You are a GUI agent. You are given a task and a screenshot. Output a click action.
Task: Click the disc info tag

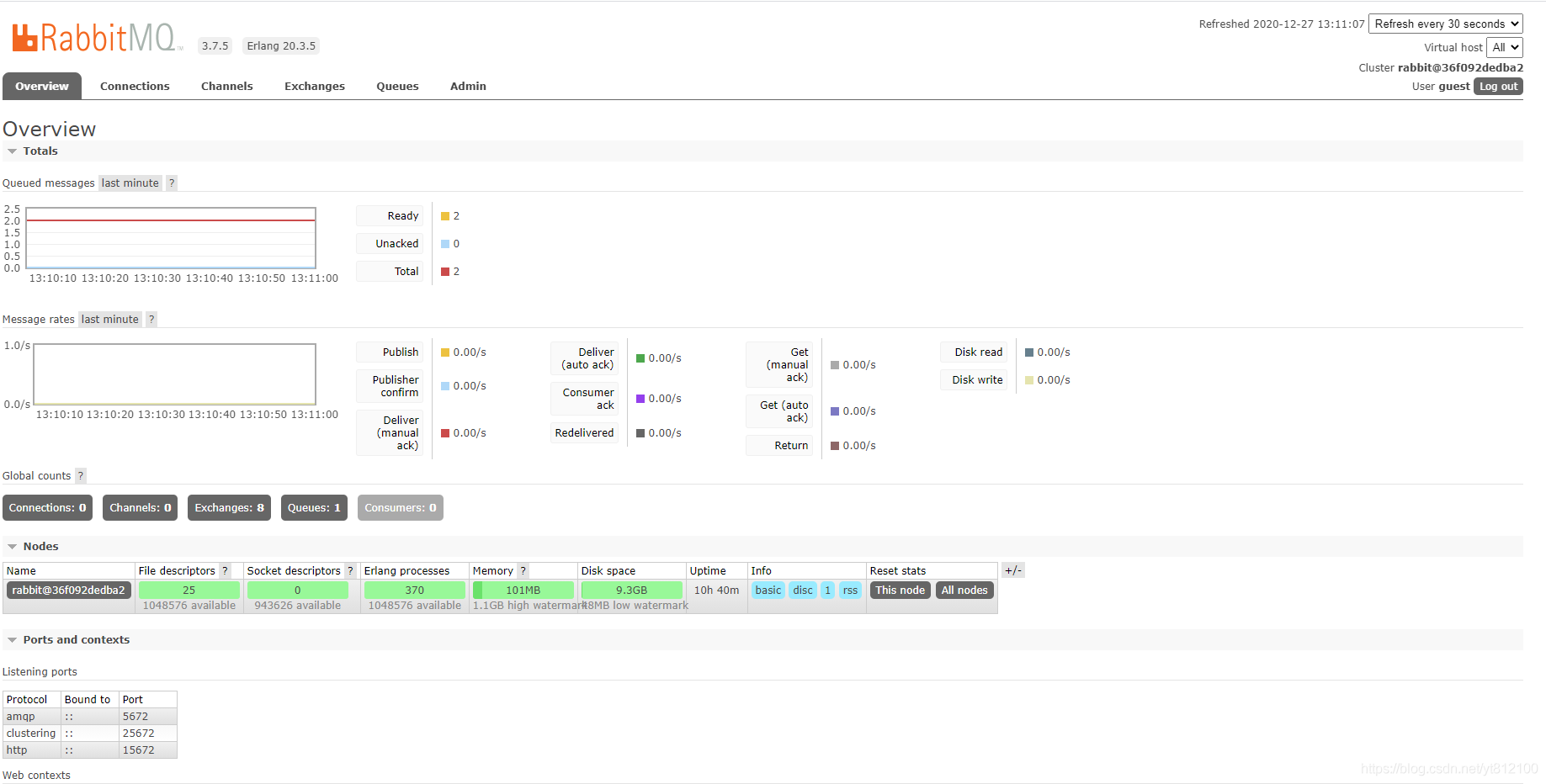point(803,590)
